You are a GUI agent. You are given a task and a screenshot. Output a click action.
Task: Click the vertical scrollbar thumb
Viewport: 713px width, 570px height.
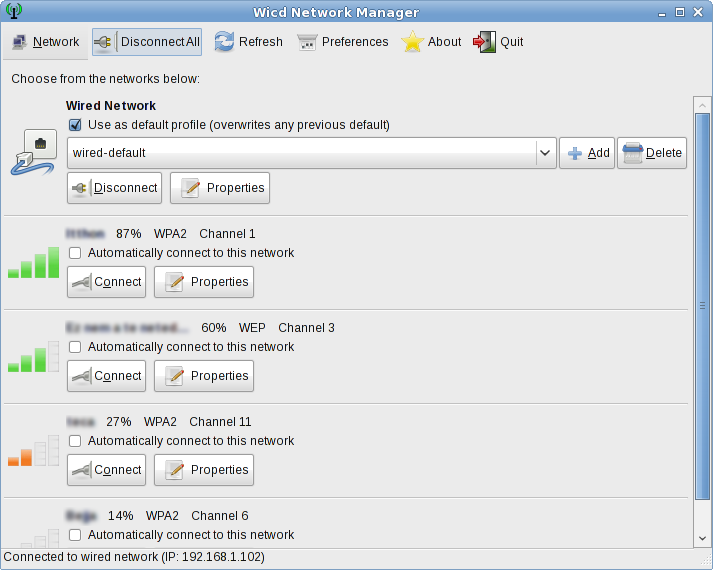point(703,306)
